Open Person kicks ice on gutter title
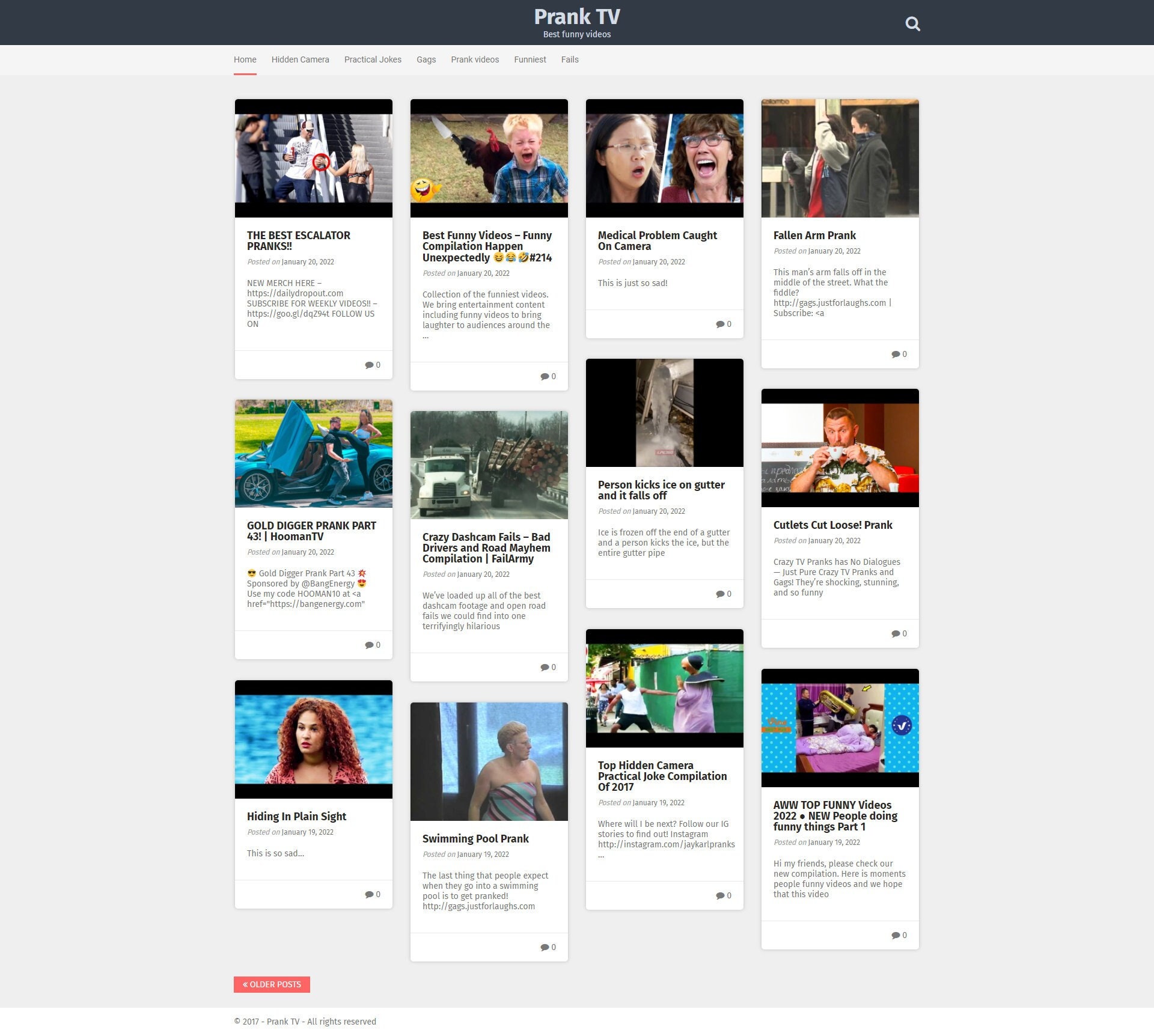The width and height of the screenshot is (1154, 1036). click(x=661, y=490)
